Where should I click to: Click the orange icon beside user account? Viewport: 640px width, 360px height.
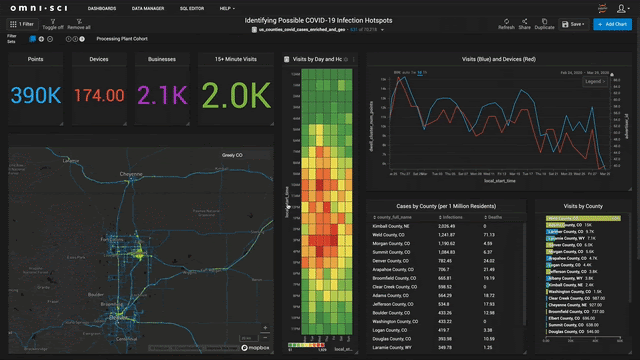602,8
